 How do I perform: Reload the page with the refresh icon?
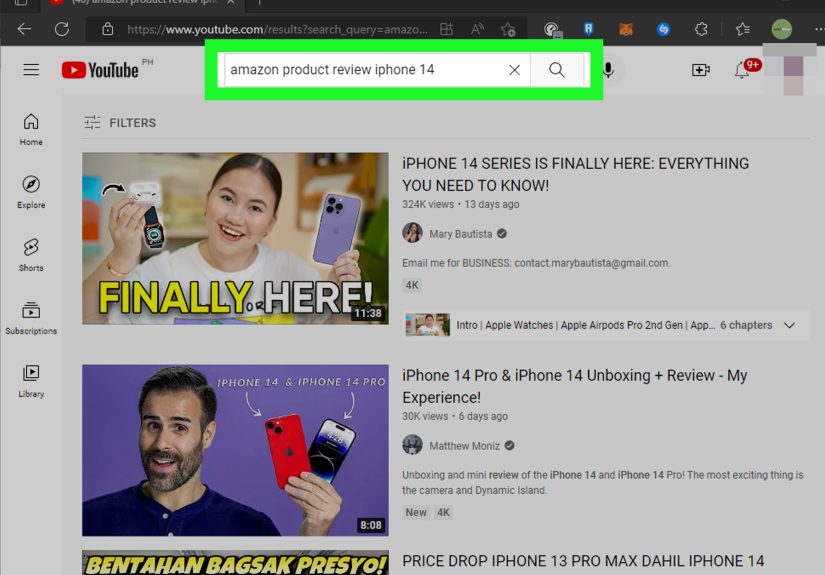62,29
